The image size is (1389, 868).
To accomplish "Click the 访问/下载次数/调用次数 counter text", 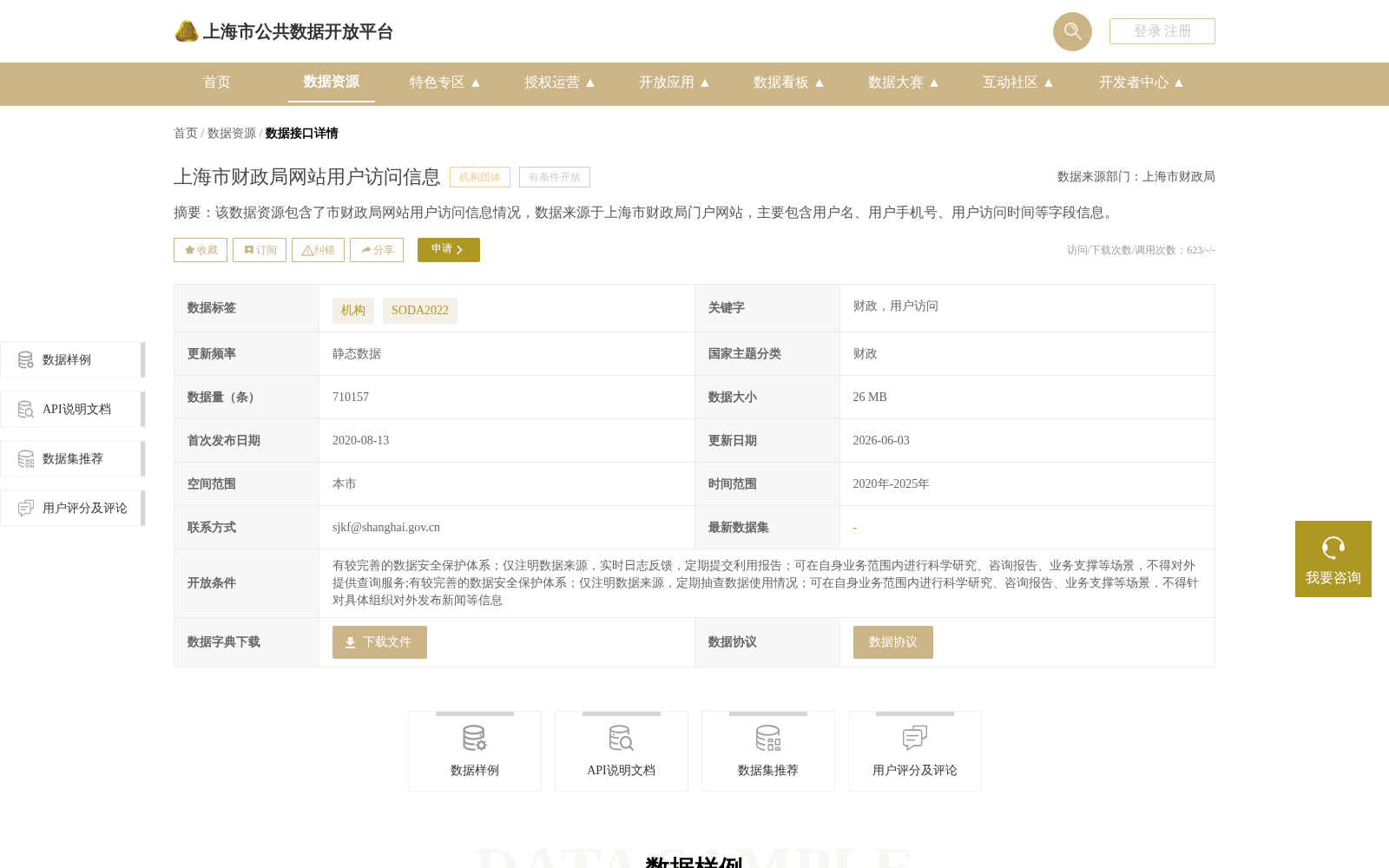I will tap(1141, 250).
